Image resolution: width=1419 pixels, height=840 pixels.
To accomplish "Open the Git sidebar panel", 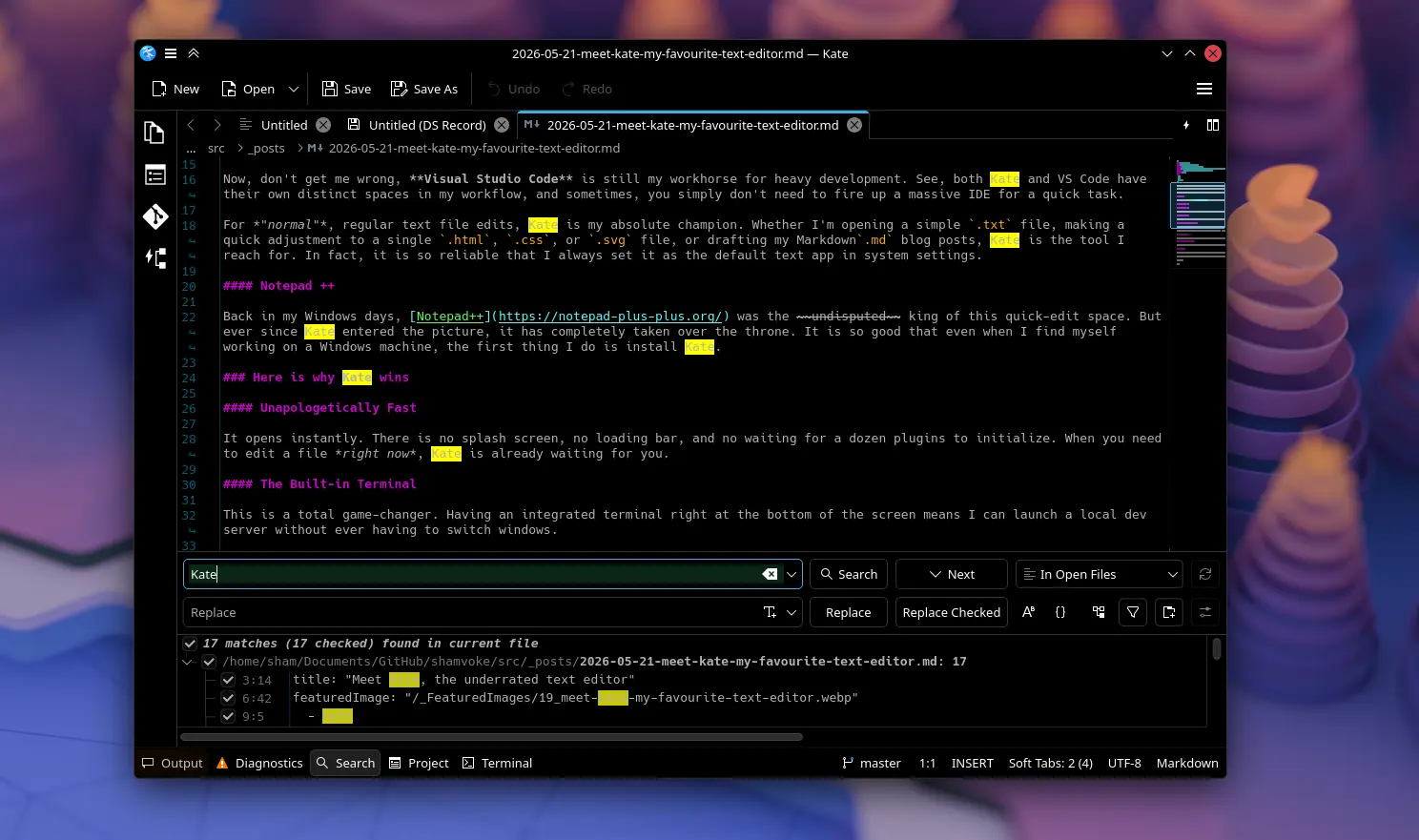I will [154, 216].
